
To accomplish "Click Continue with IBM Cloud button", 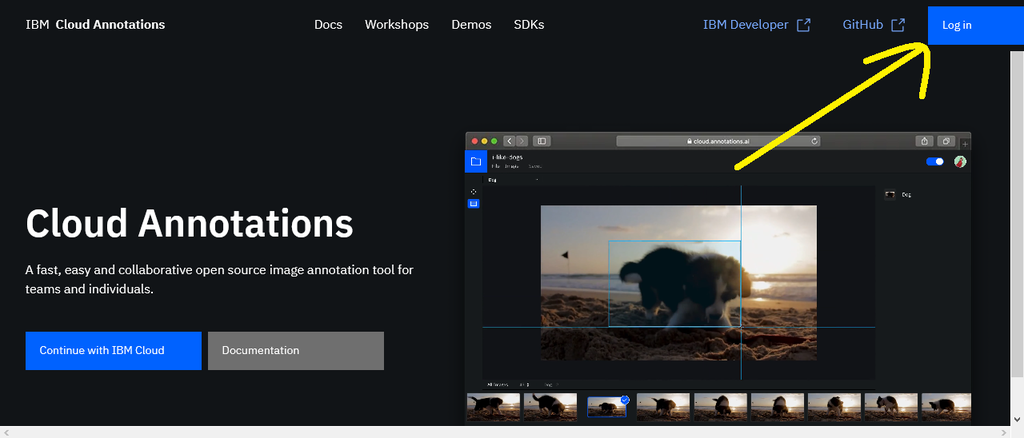I will tap(113, 351).
